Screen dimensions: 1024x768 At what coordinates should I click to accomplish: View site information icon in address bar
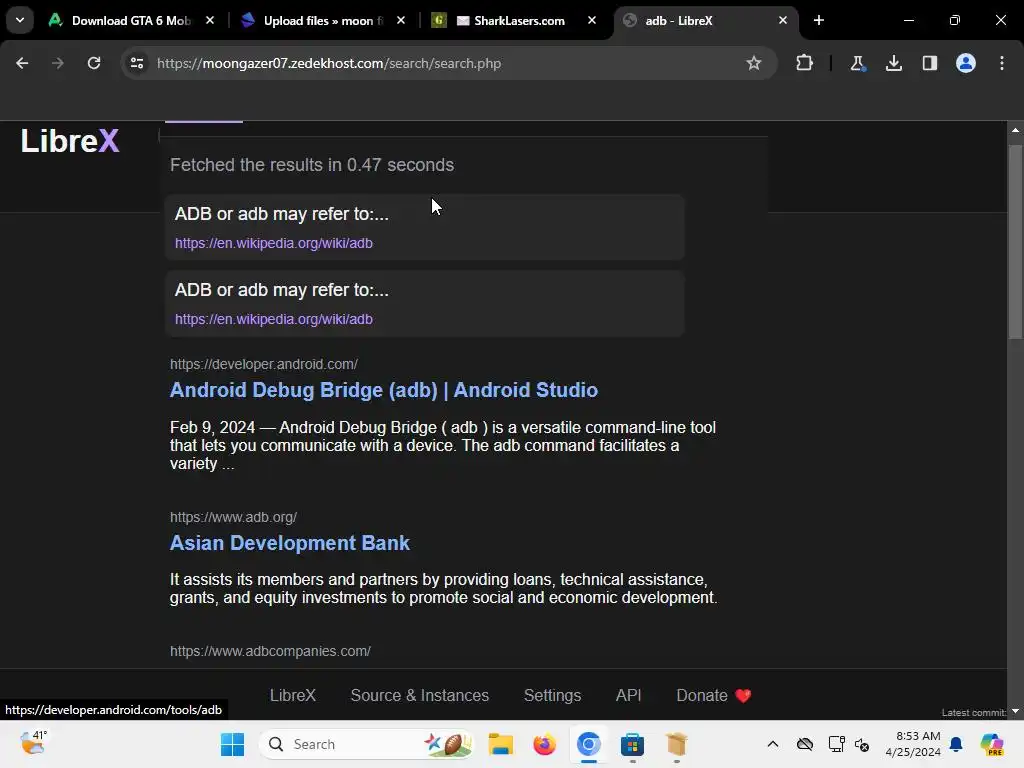tap(136, 63)
